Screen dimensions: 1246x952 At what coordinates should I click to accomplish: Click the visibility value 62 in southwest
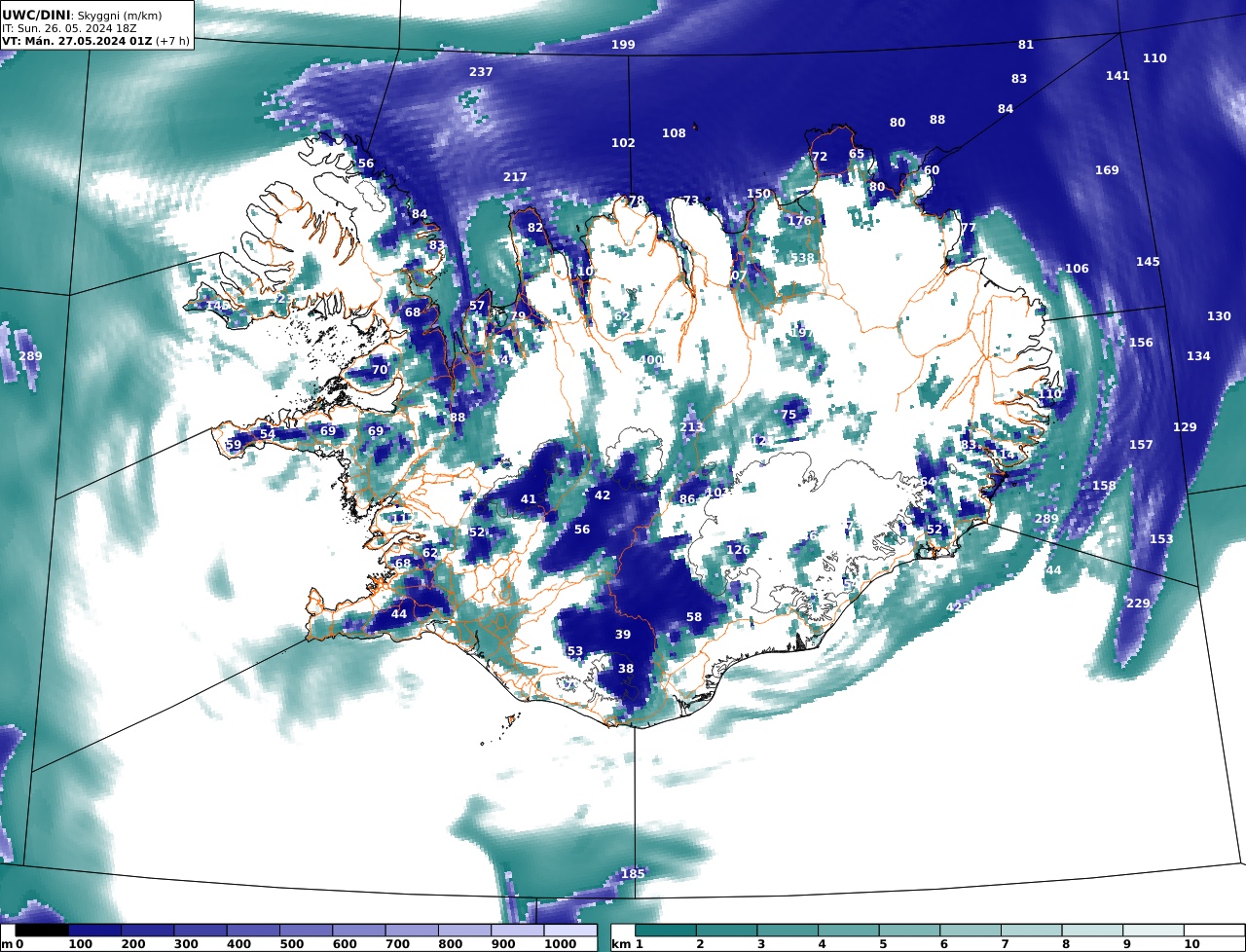click(x=430, y=553)
